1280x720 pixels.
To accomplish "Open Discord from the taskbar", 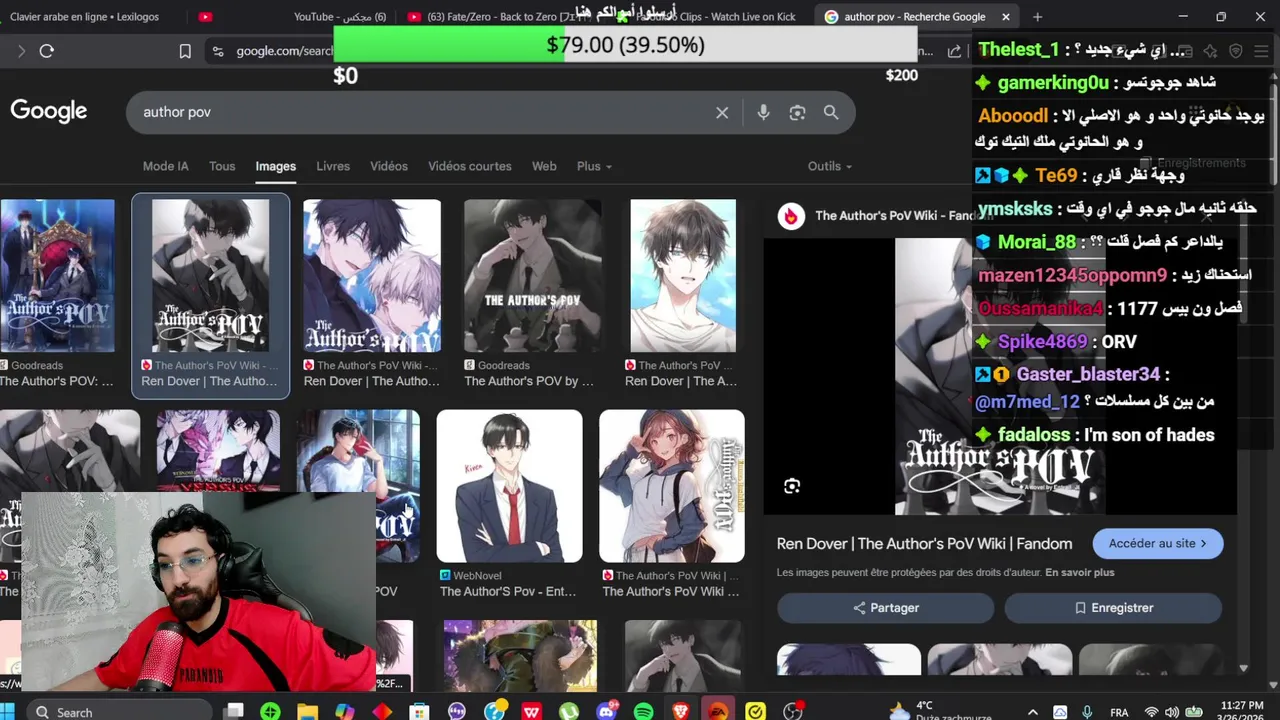I will 606,712.
